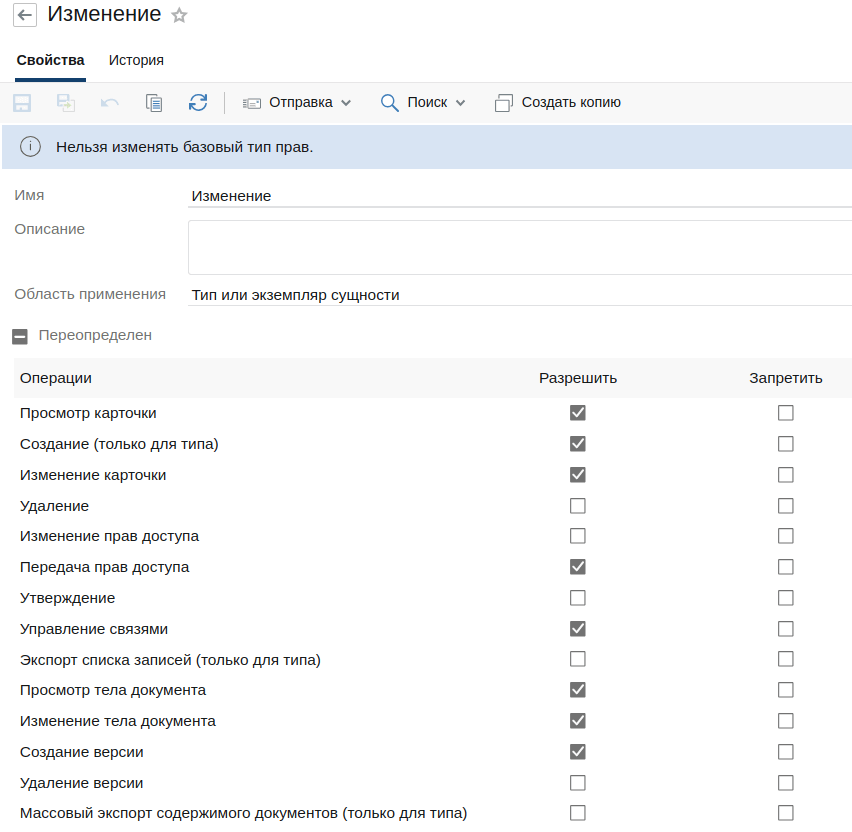Click into the Описание text area
Image resolution: width=852 pixels, height=832 pixels.
pyautogui.click(x=520, y=247)
